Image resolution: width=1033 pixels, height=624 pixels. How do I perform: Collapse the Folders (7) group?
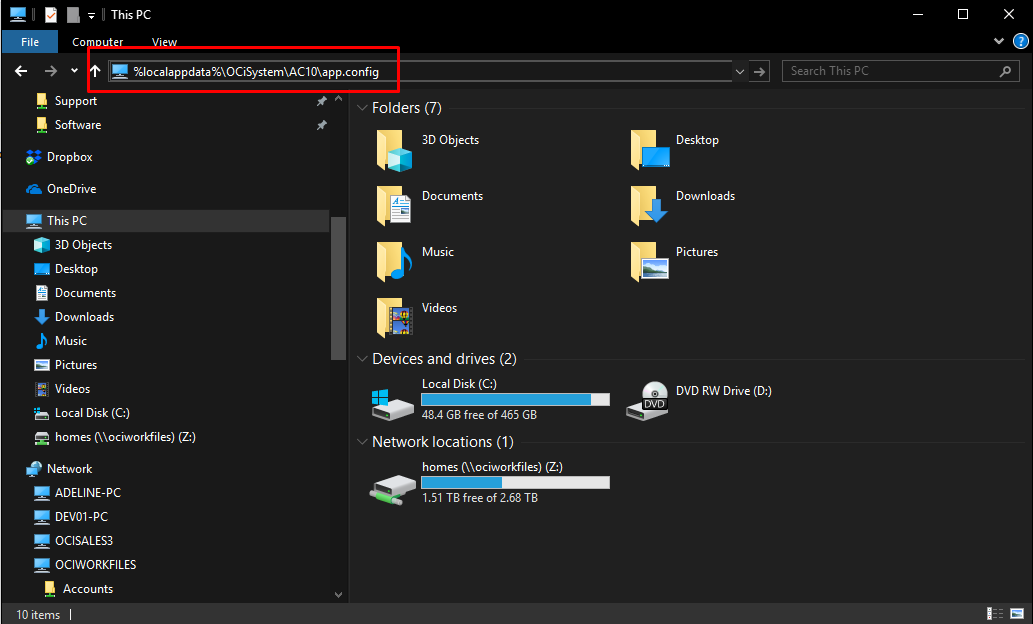point(362,107)
